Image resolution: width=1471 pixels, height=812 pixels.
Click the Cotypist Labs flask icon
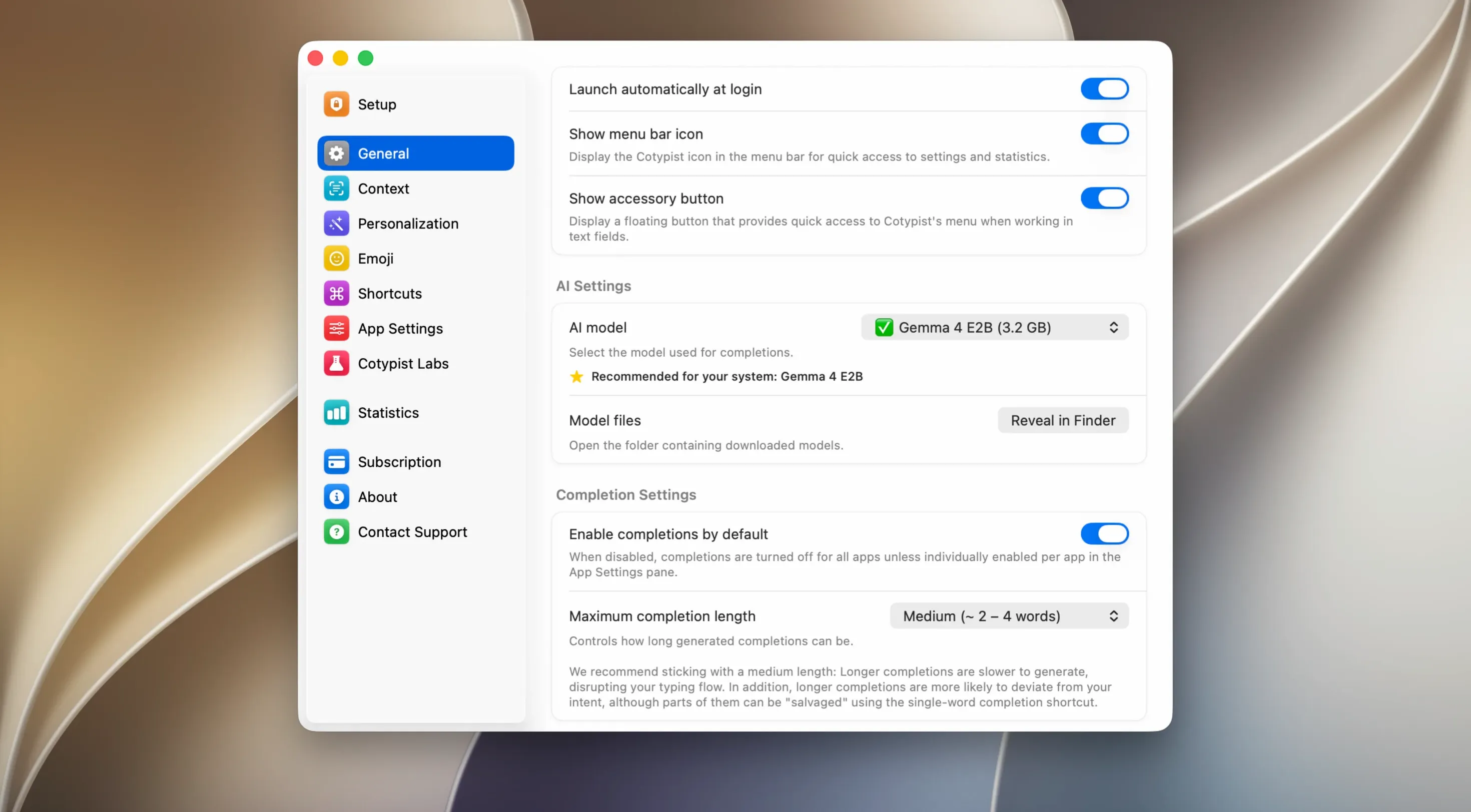tap(336, 364)
